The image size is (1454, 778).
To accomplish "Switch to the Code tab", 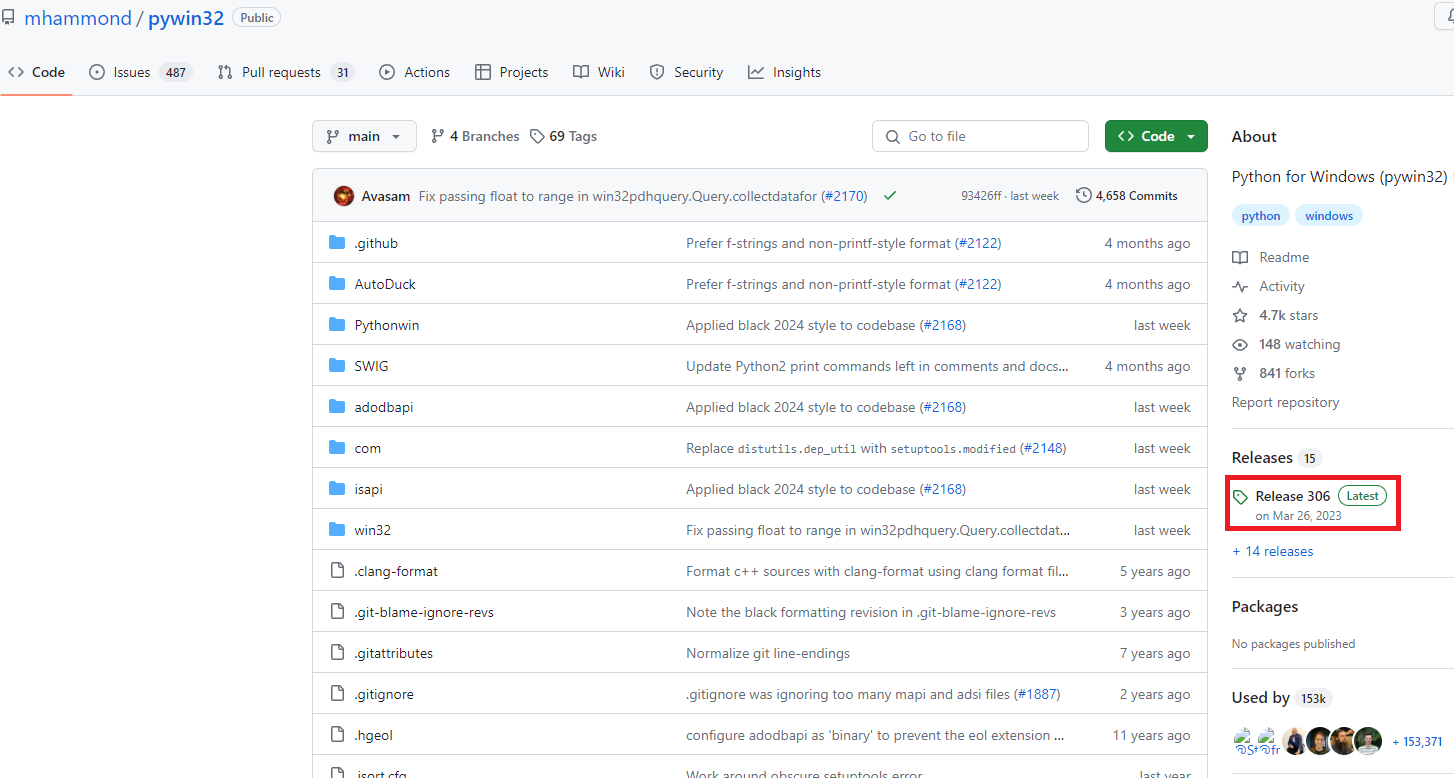I will pyautogui.click(x=36, y=72).
